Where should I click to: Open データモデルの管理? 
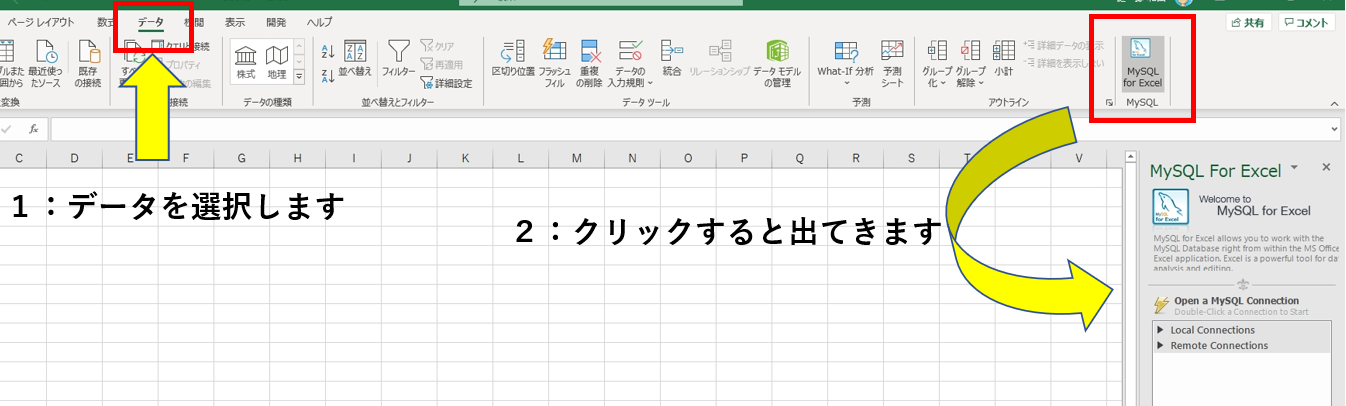click(x=777, y=64)
